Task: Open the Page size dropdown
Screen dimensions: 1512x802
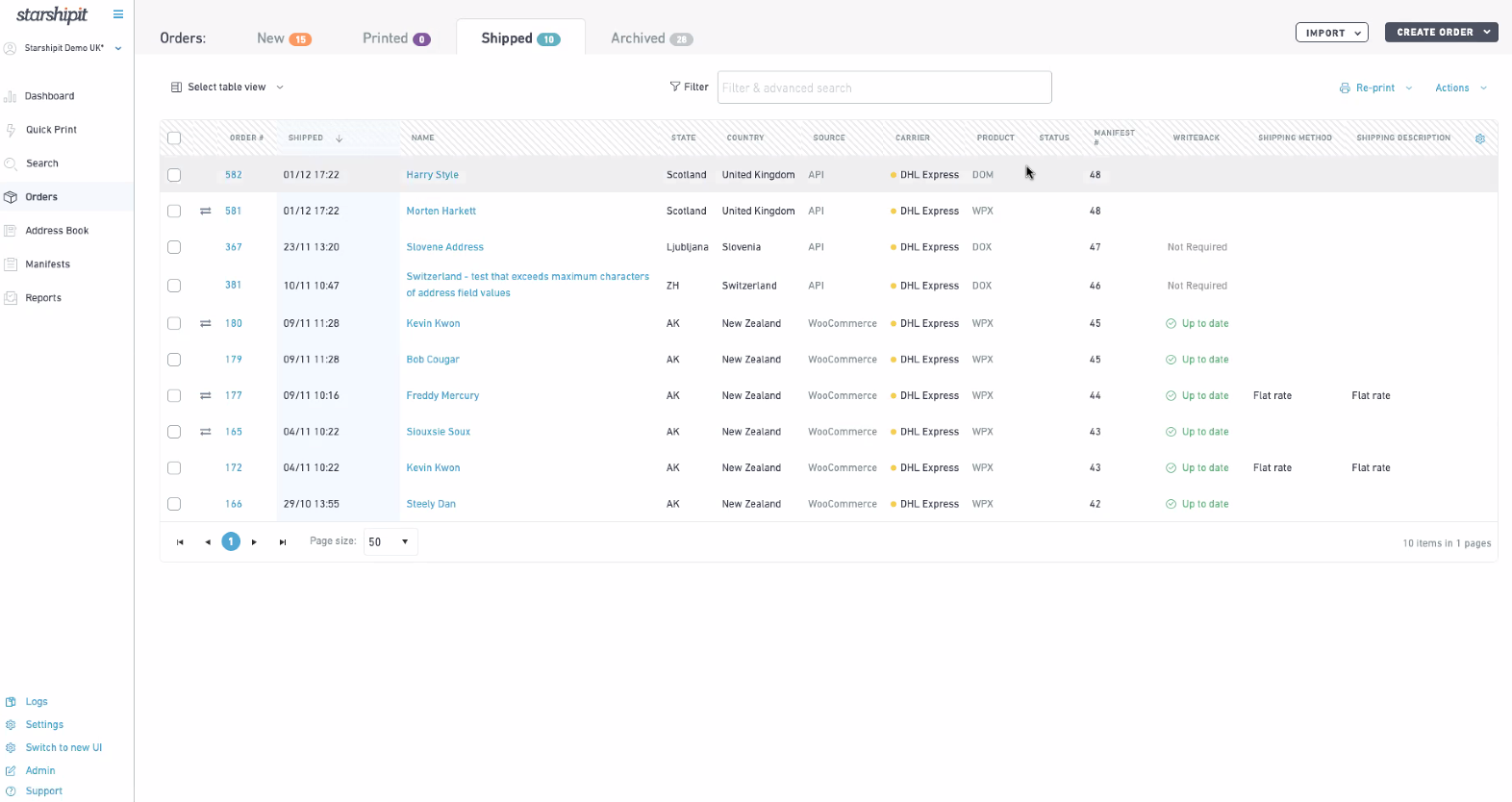Action: [391, 542]
